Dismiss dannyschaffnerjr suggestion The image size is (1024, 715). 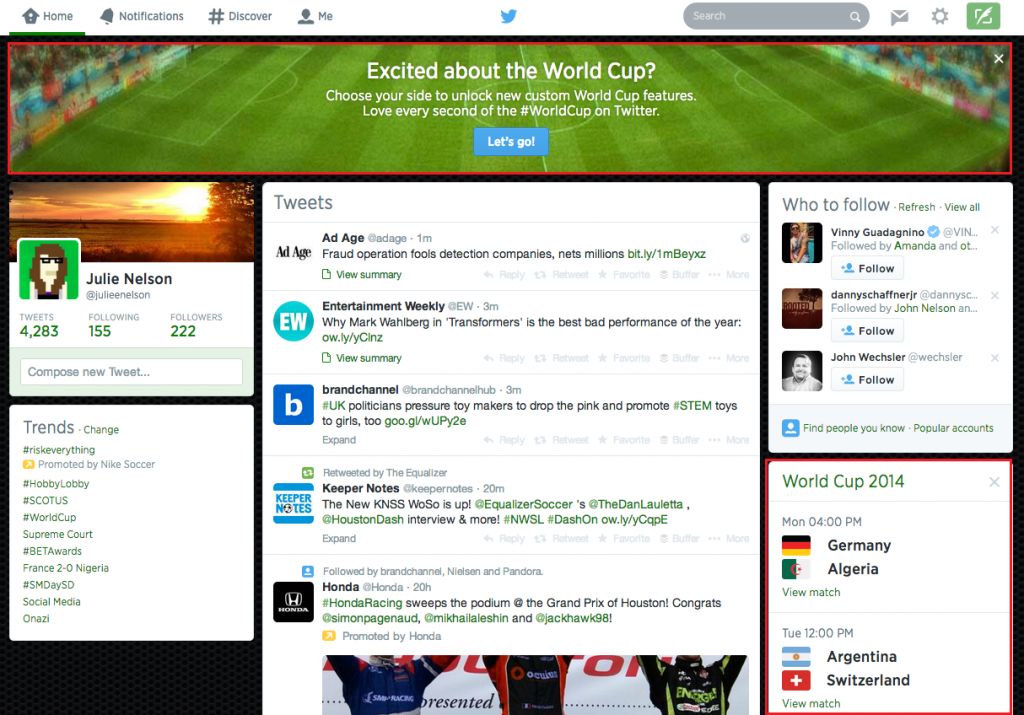click(995, 296)
